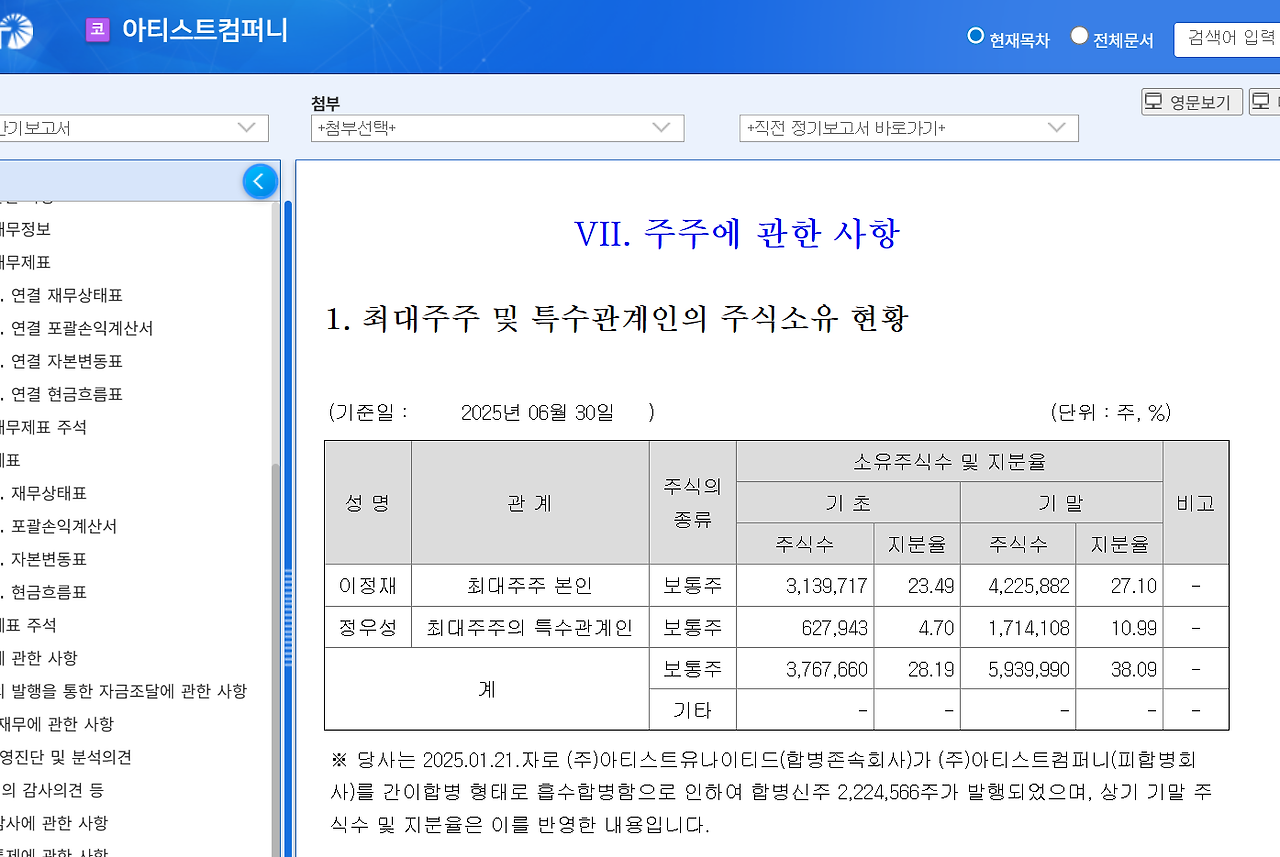Click the 4.70 ownership percentage cell

click(917, 628)
